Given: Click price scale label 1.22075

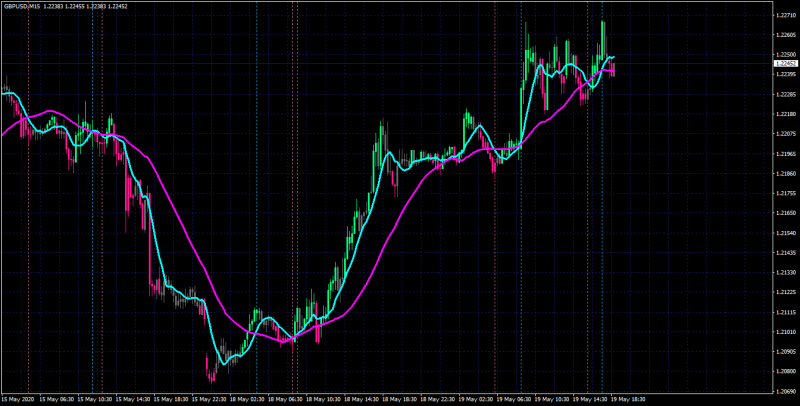Looking at the screenshot, I should [785, 134].
